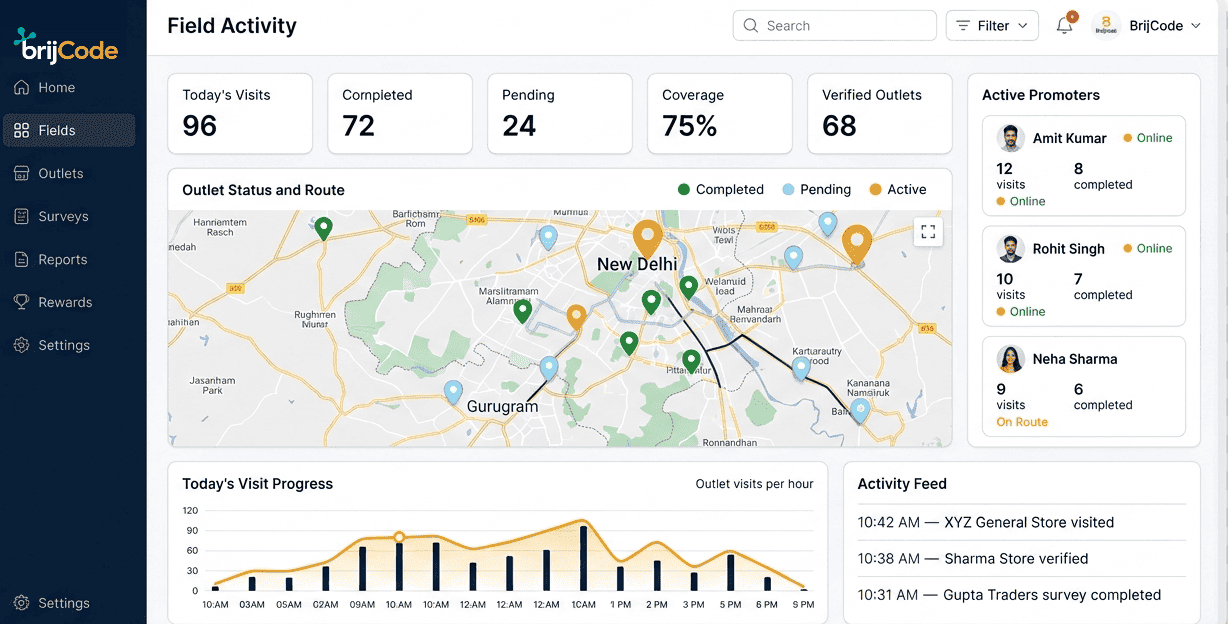The image size is (1228, 624).
Task: Click Neha Sharma's name
Action: 1075,359
